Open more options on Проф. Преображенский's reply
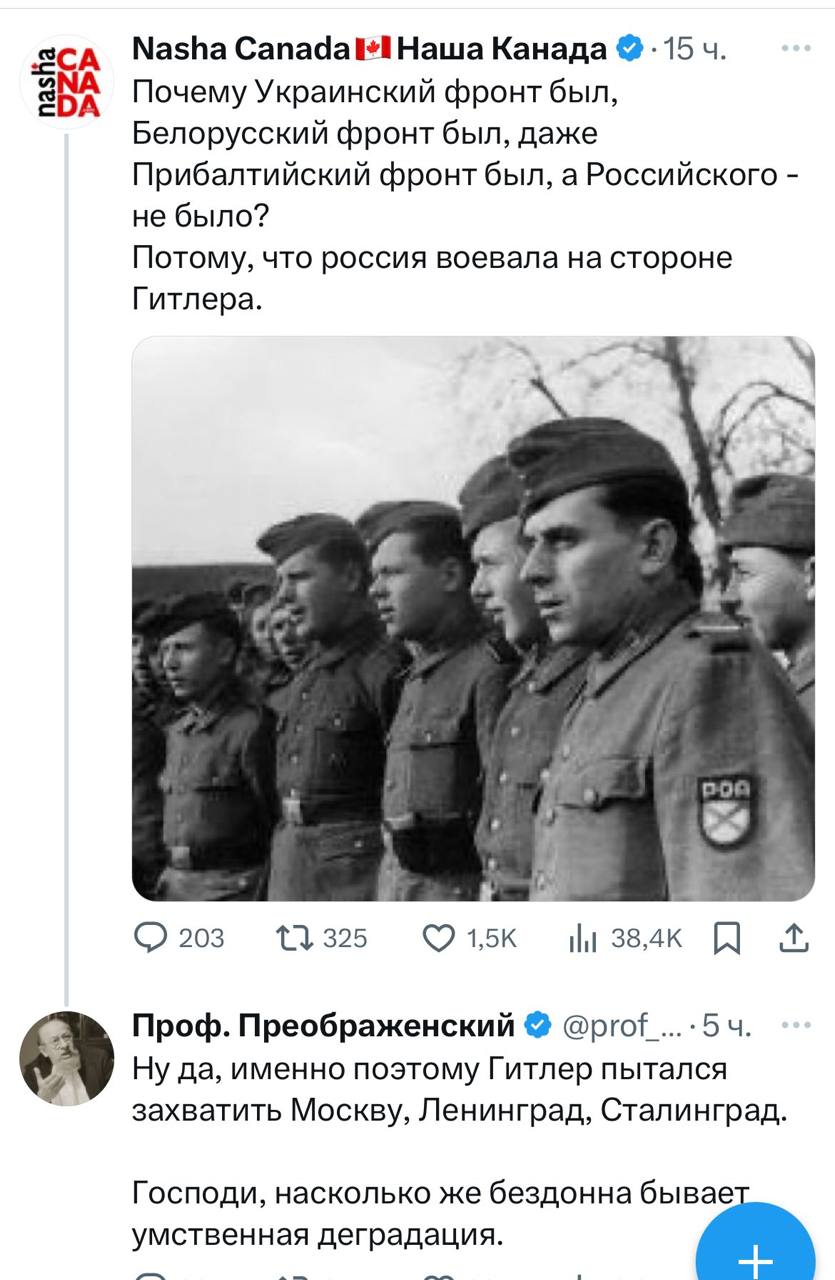 (x=796, y=1024)
